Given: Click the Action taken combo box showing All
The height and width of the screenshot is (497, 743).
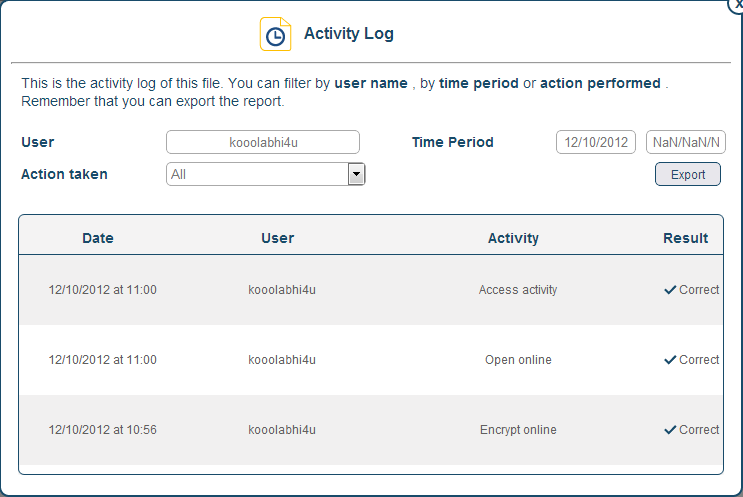Looking at the screenshot, I should click(x=257, y=175).
